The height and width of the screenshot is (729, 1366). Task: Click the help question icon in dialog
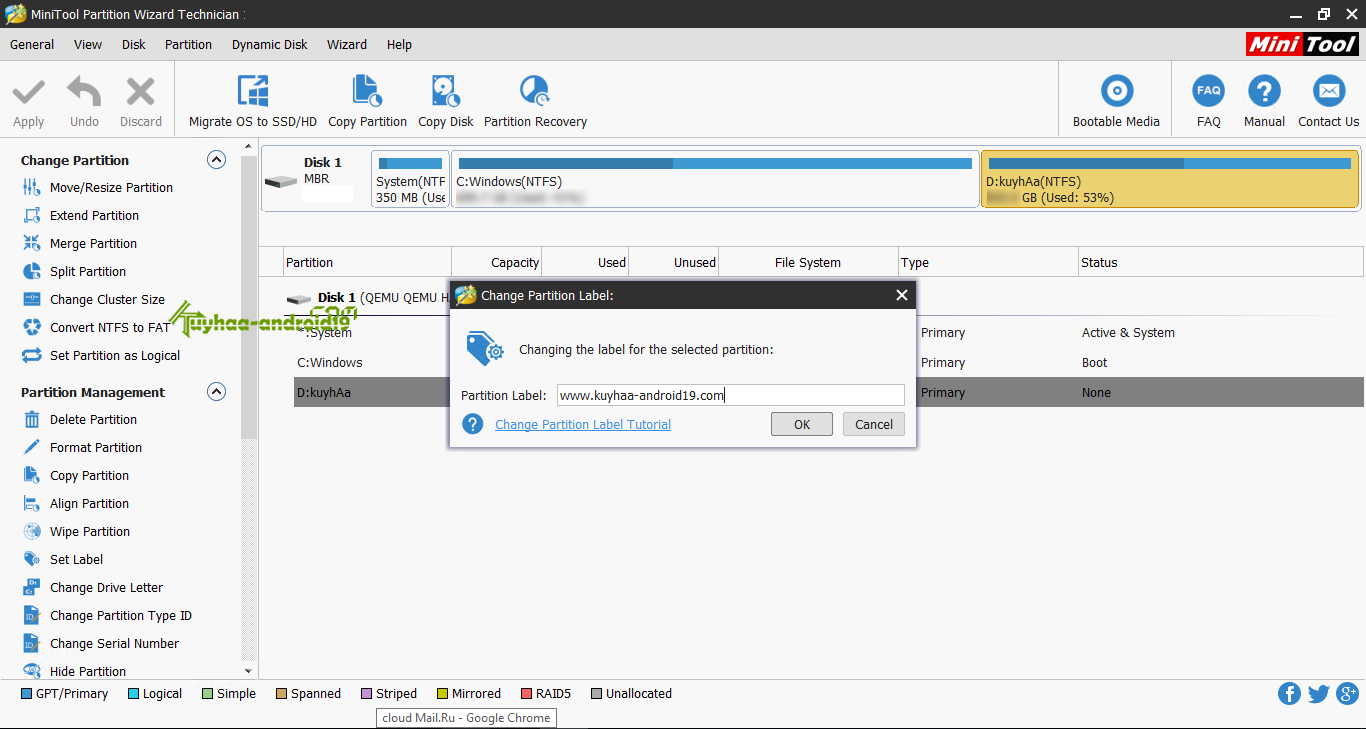(473, 424)
